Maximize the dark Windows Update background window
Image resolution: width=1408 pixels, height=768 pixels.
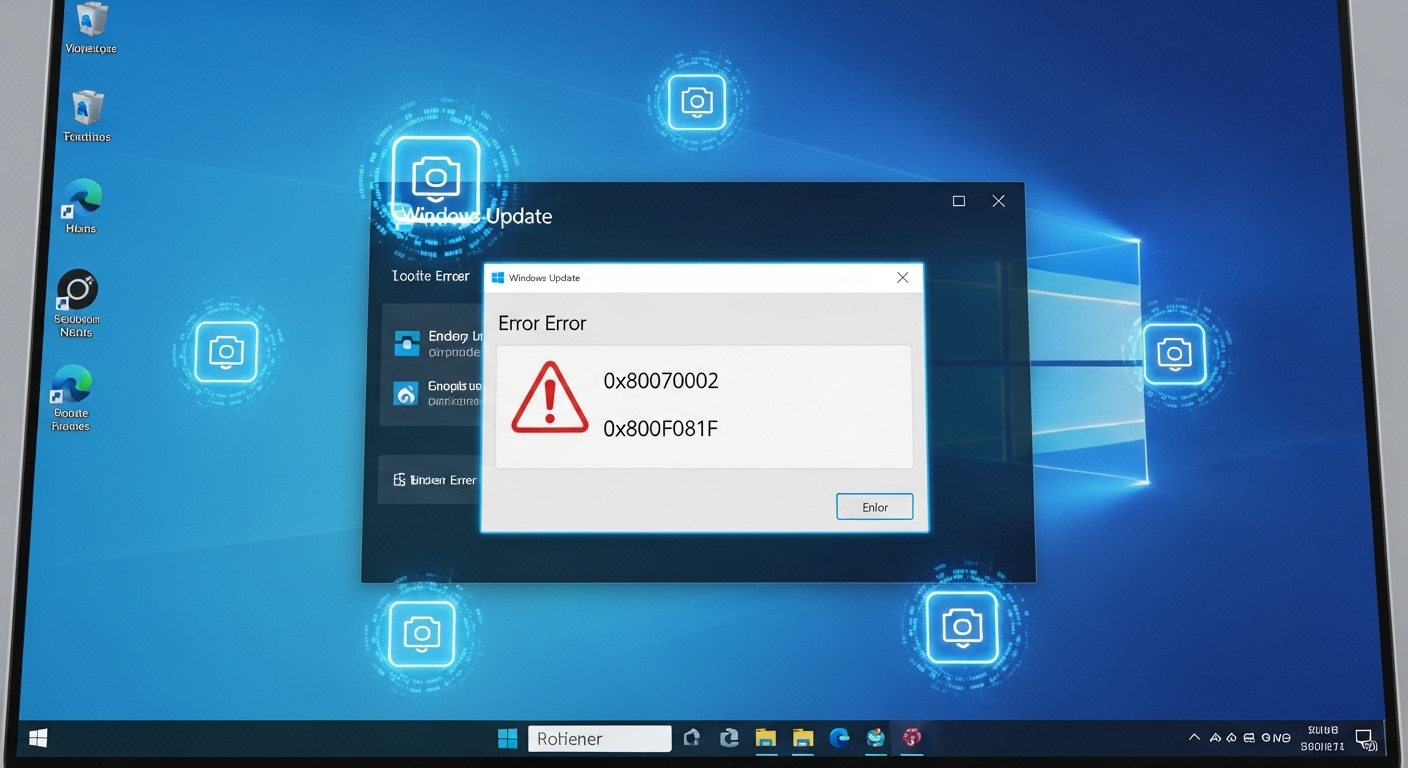click(959, 201)
